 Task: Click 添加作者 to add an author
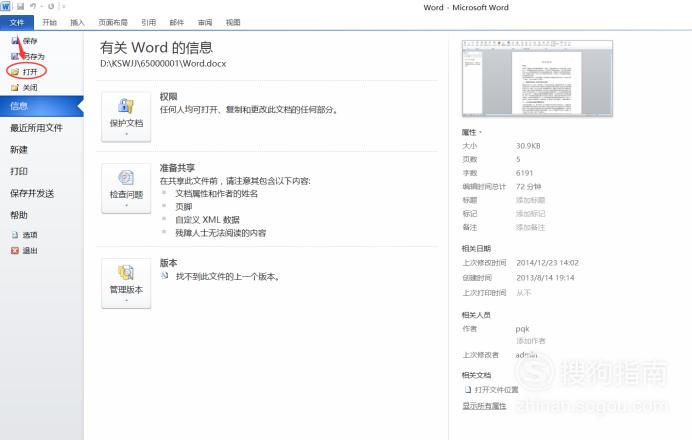[530, 341]
